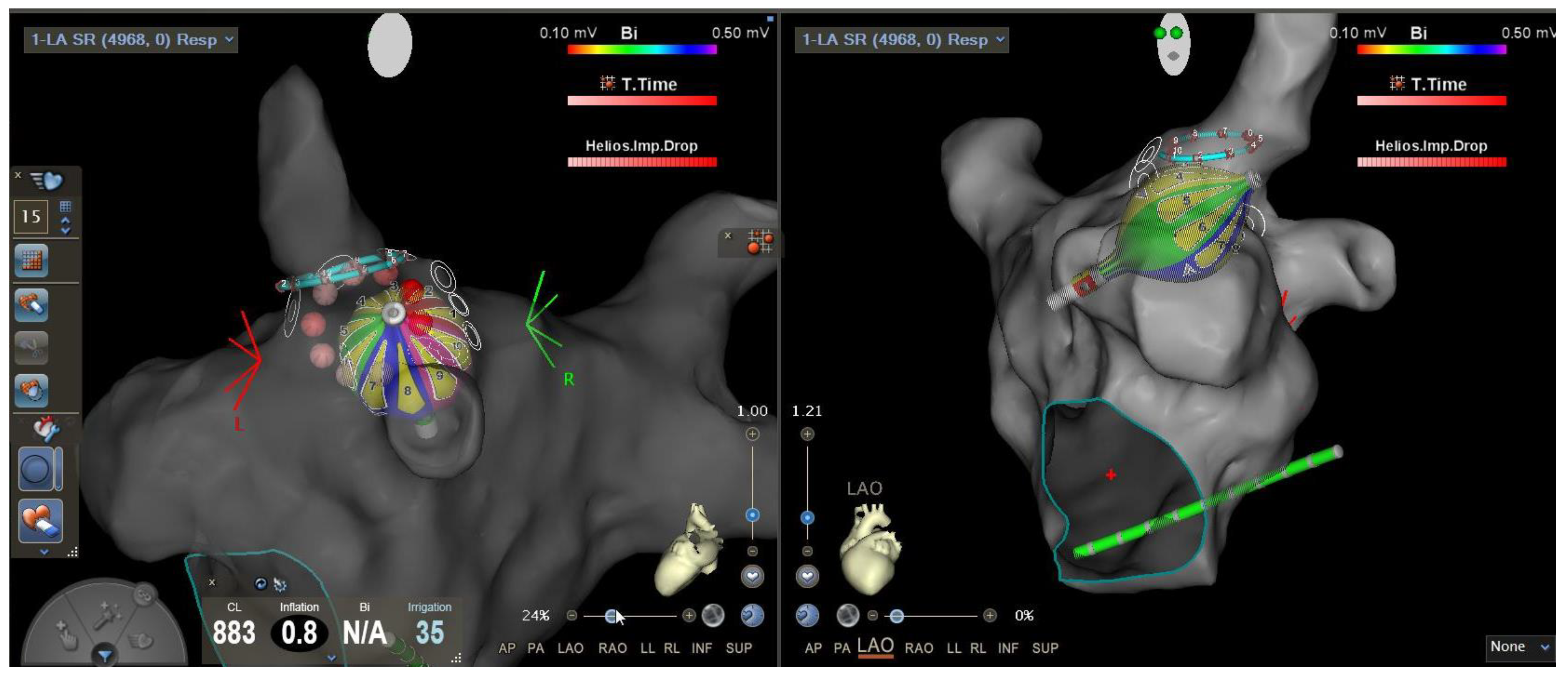Screen dimensions: 1568x678
Task: Switch left map to RAO view
Action: [x=612, y=648]
